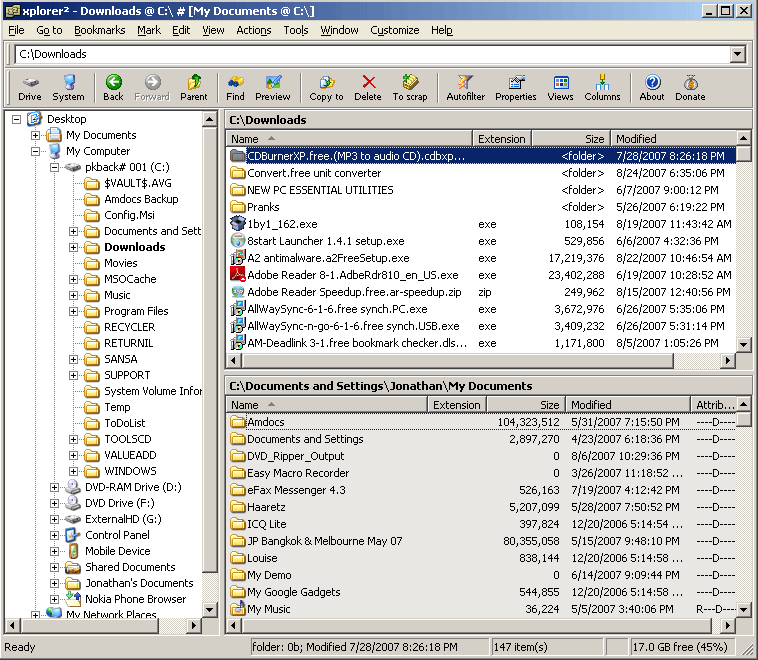
Task: Expand the My Documents tree node
Action: pyautogui.click(x=35, y=135)
